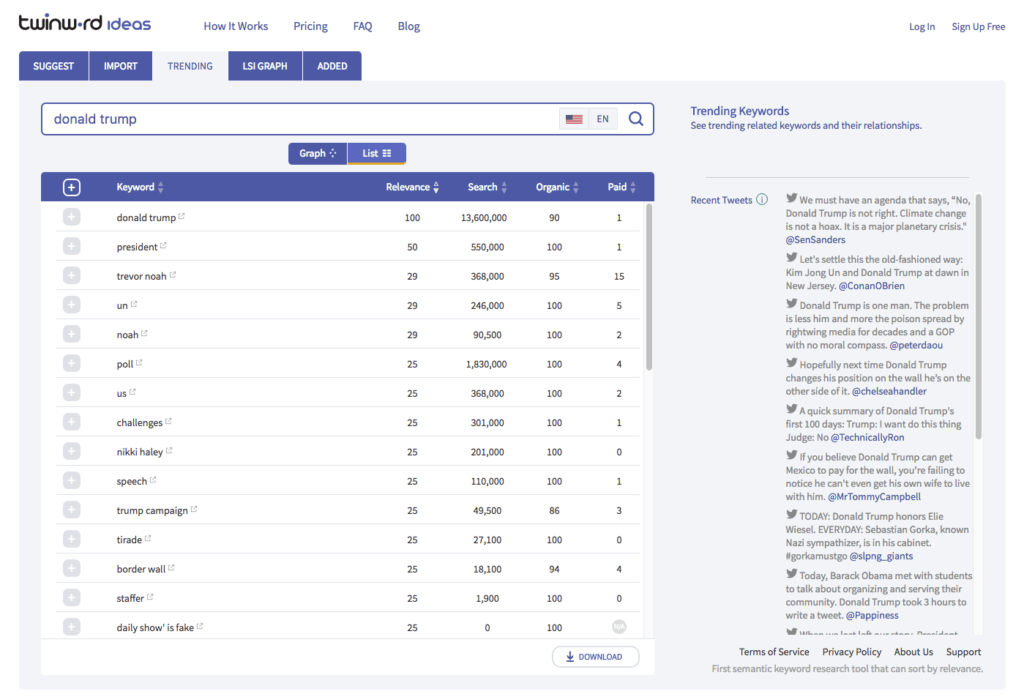1024x697 pixels.
Task: Add keyword 'noah' with its plus icon
Action: click(x=71, y=334)
